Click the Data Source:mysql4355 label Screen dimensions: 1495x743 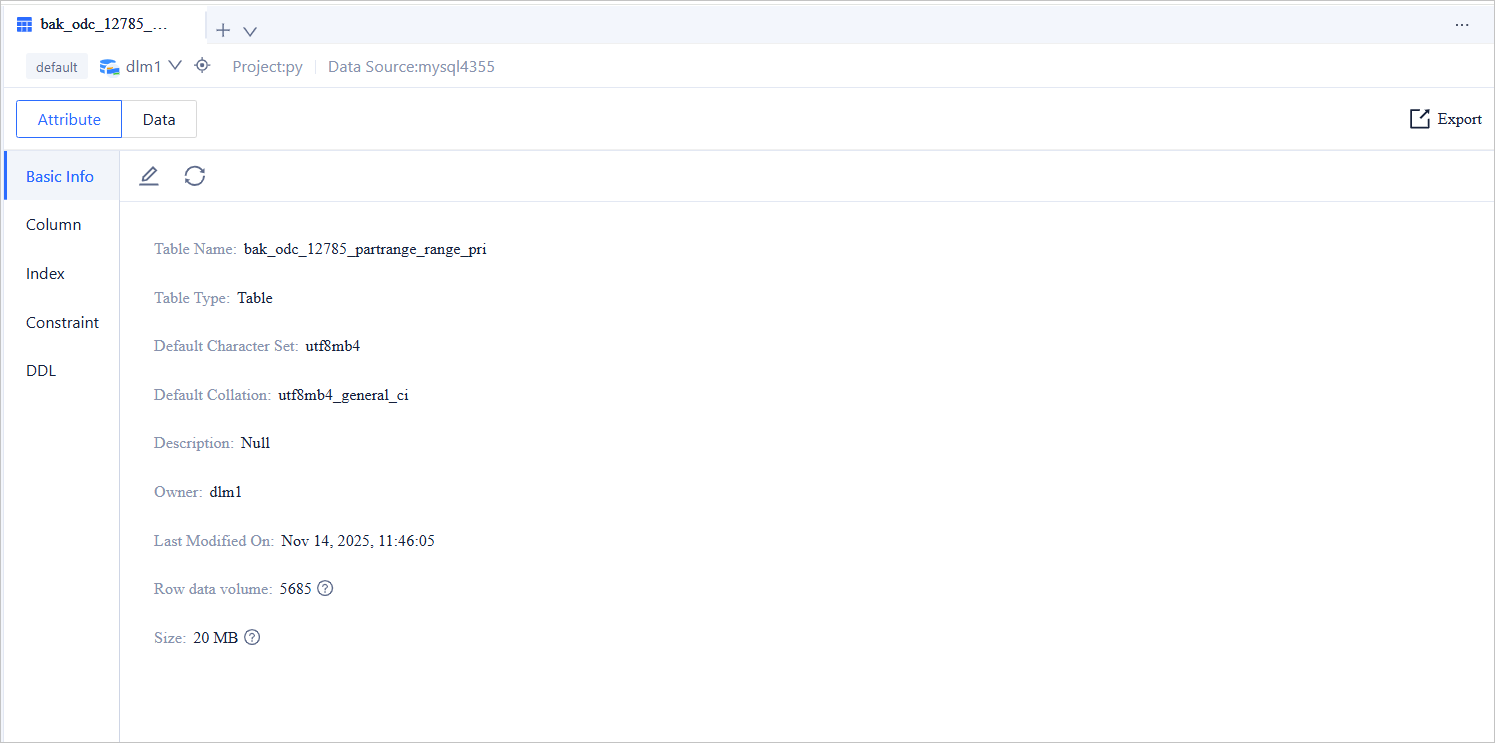(411, 67)
